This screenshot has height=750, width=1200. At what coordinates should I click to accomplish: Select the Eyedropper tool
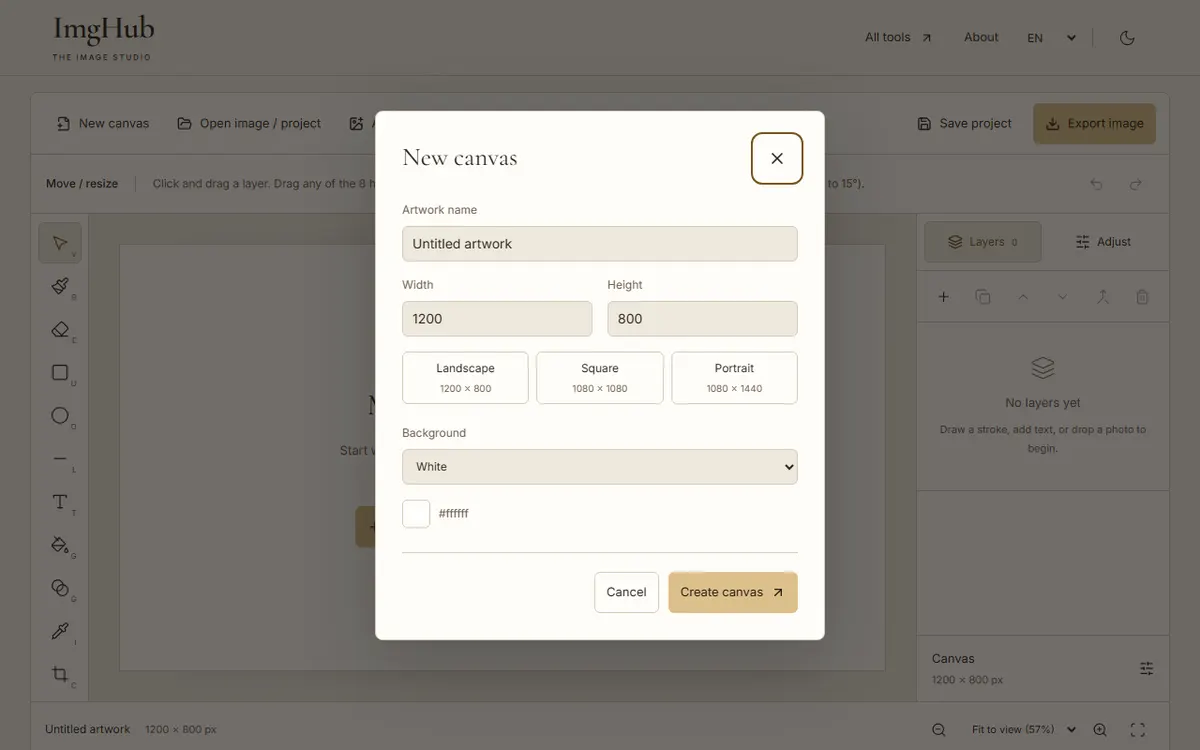click(60, 630)
